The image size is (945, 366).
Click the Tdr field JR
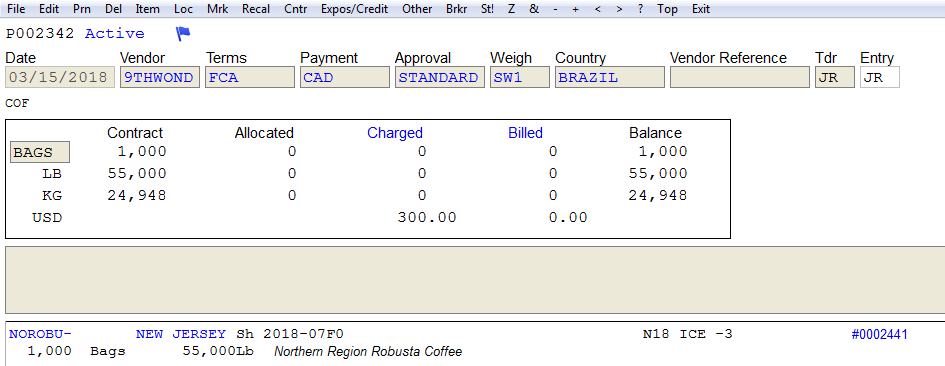(x=835, y=77)
